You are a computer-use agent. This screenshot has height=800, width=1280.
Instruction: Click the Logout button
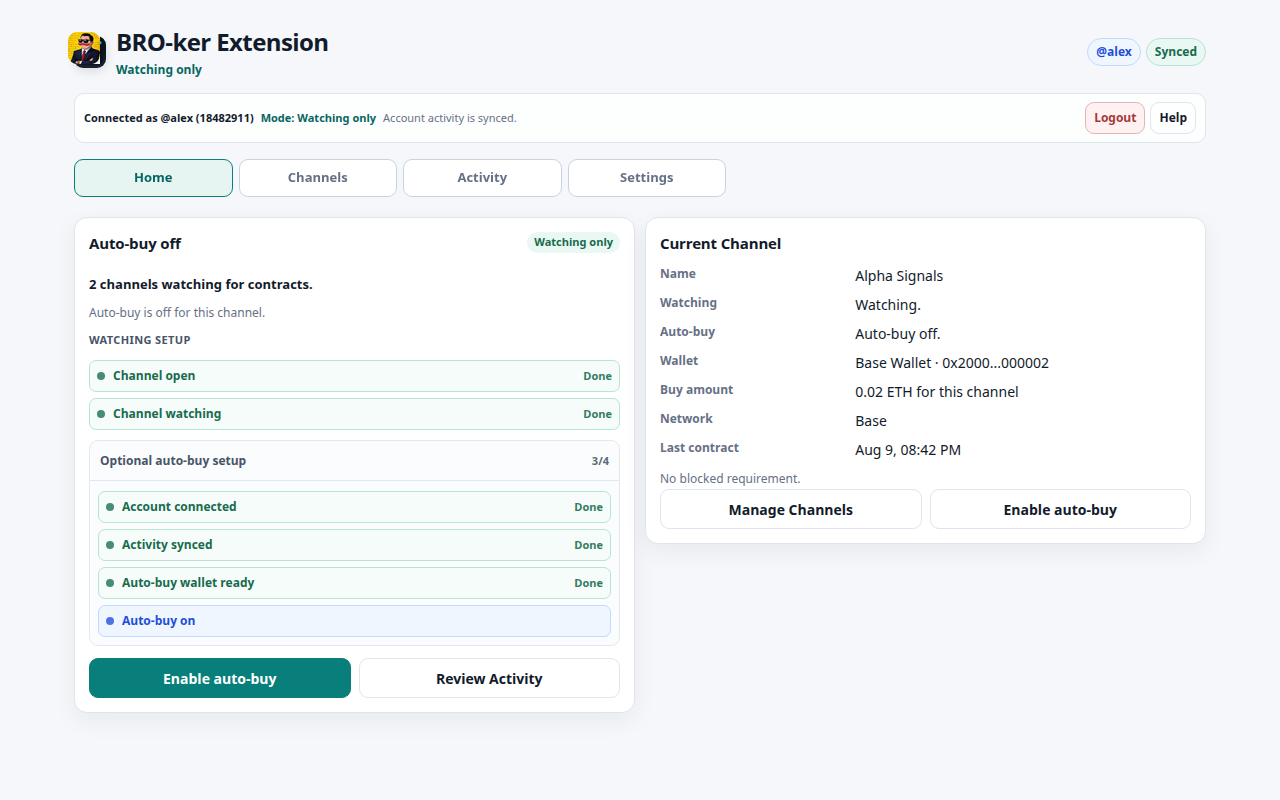coord(1115,118)
